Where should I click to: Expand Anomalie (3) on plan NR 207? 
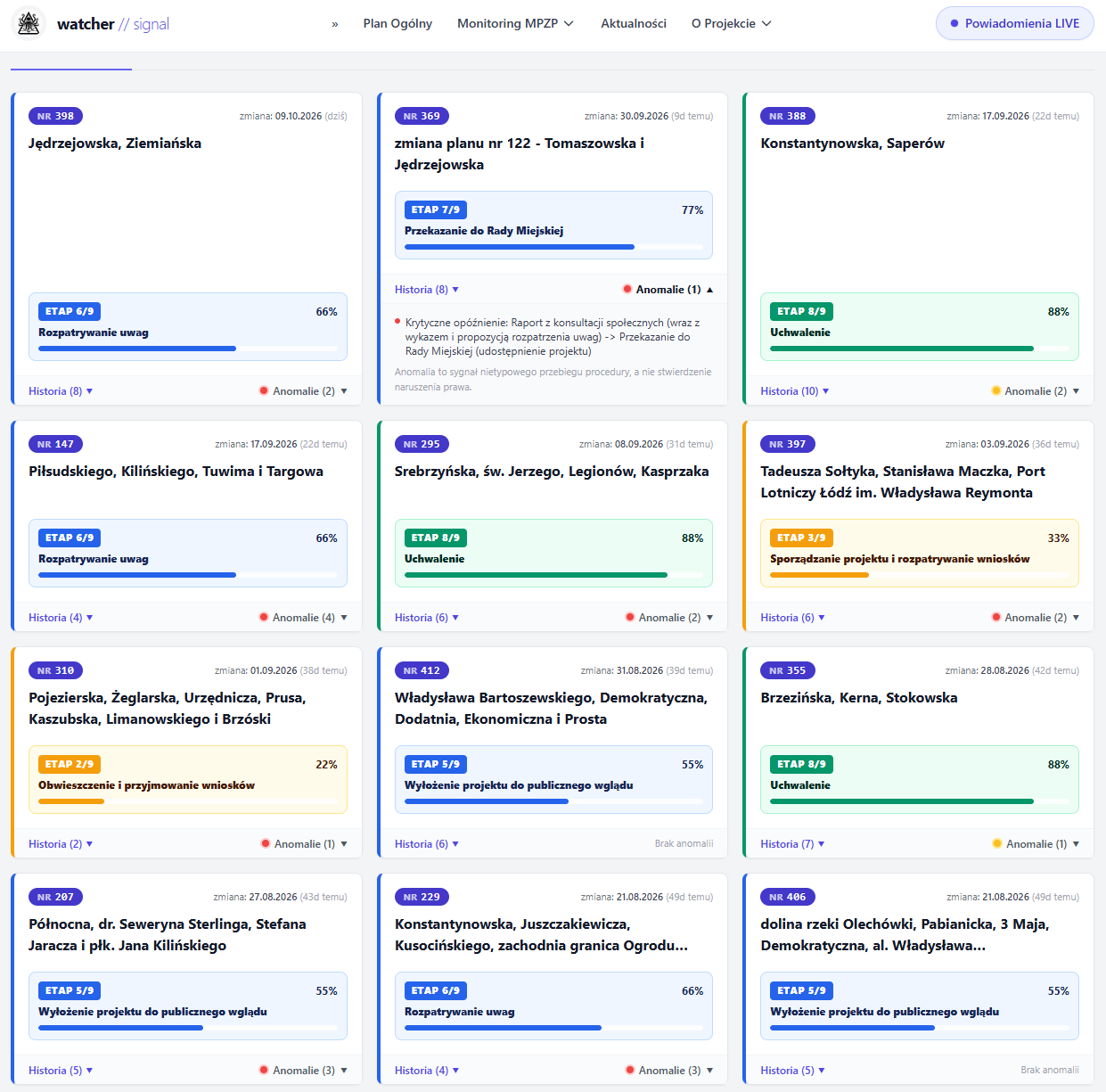[x=303, y=1071]
